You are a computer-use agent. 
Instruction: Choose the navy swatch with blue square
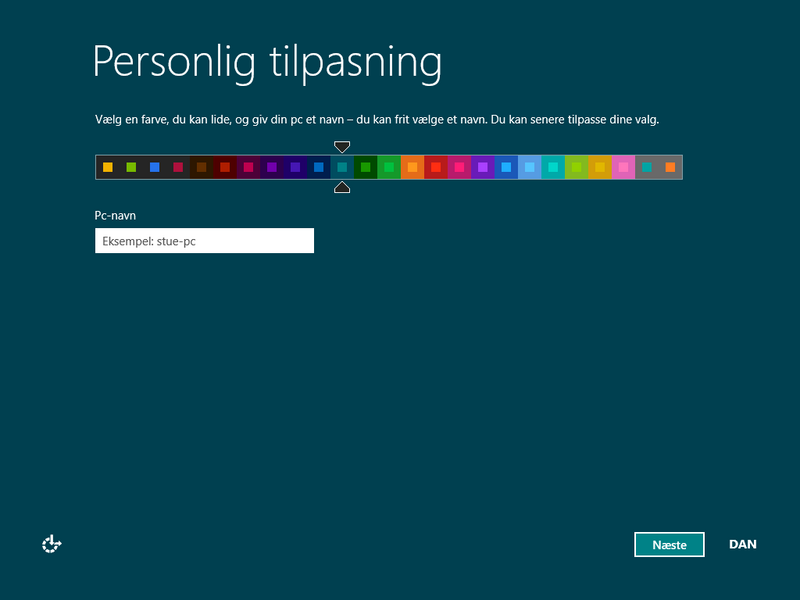[x=319, y=167]
